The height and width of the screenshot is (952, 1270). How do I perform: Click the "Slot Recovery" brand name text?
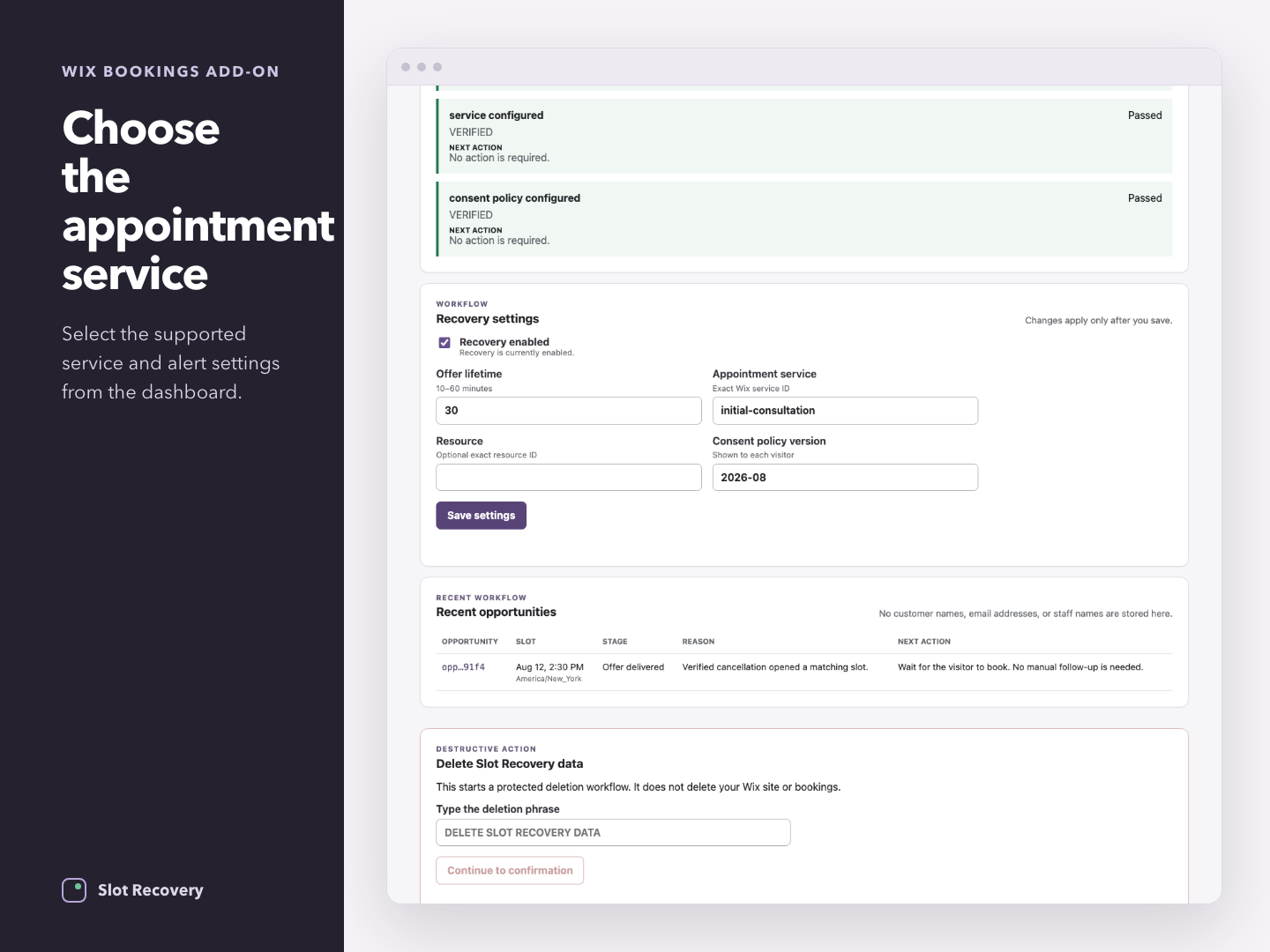pyautogui.click(x=150, y=890)
